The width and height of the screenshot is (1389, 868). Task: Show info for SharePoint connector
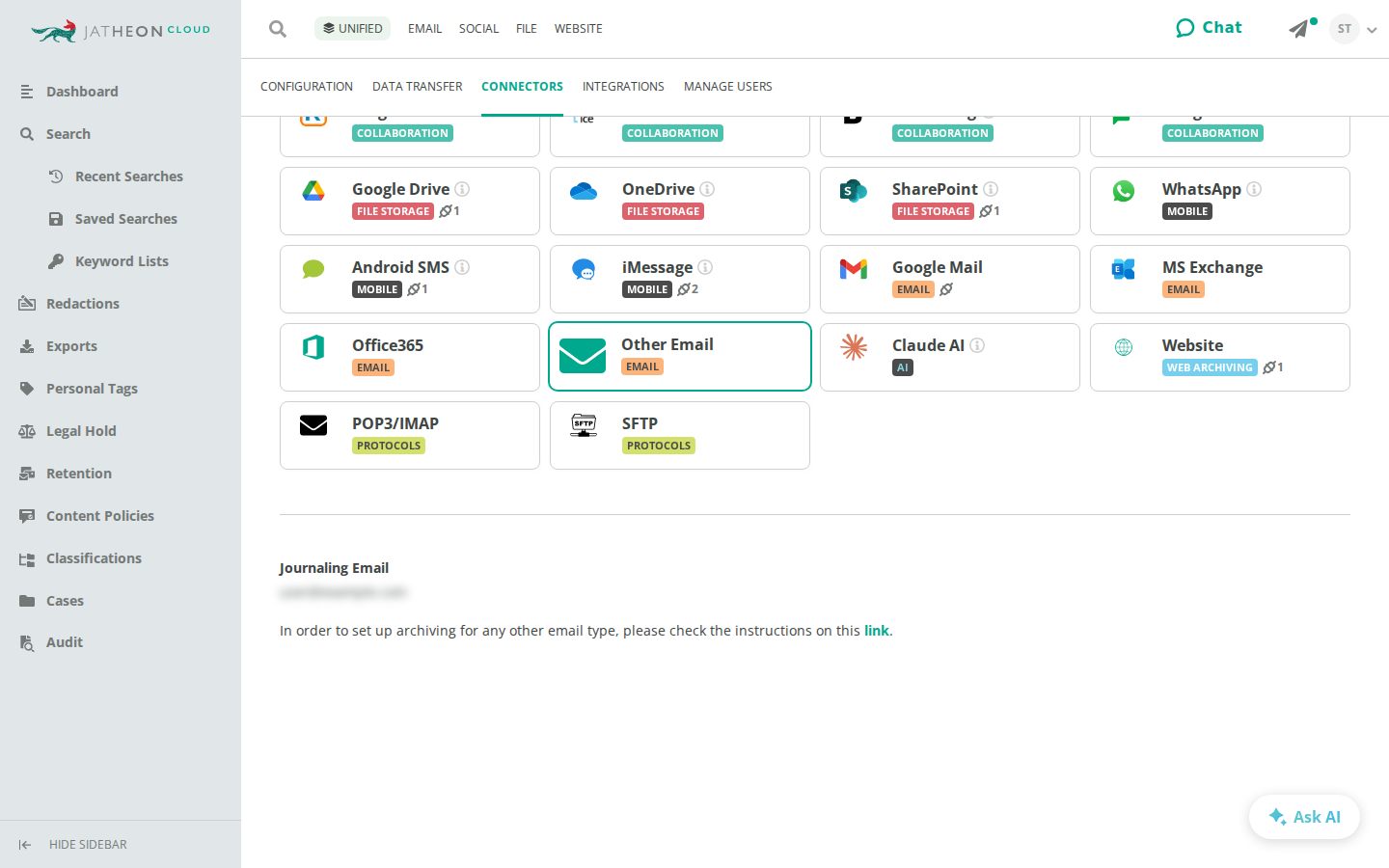click(991, 189)
